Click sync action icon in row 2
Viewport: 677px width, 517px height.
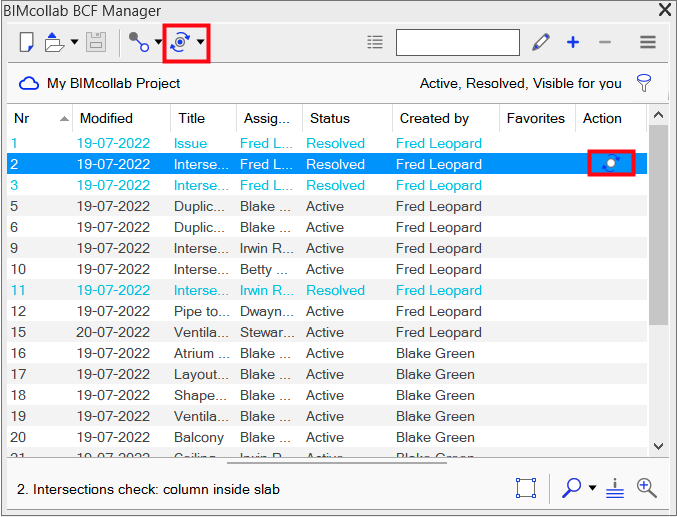(x=611, y=163)
